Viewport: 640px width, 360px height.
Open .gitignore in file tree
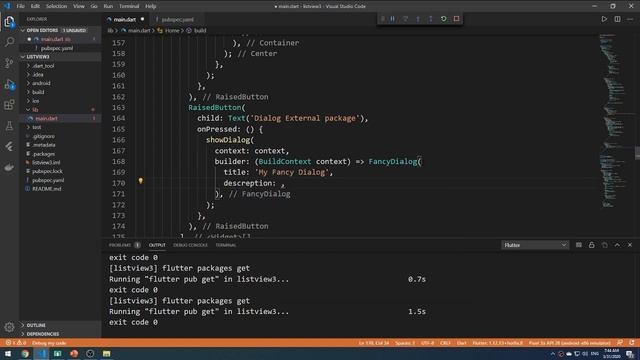tap(60, 136)
